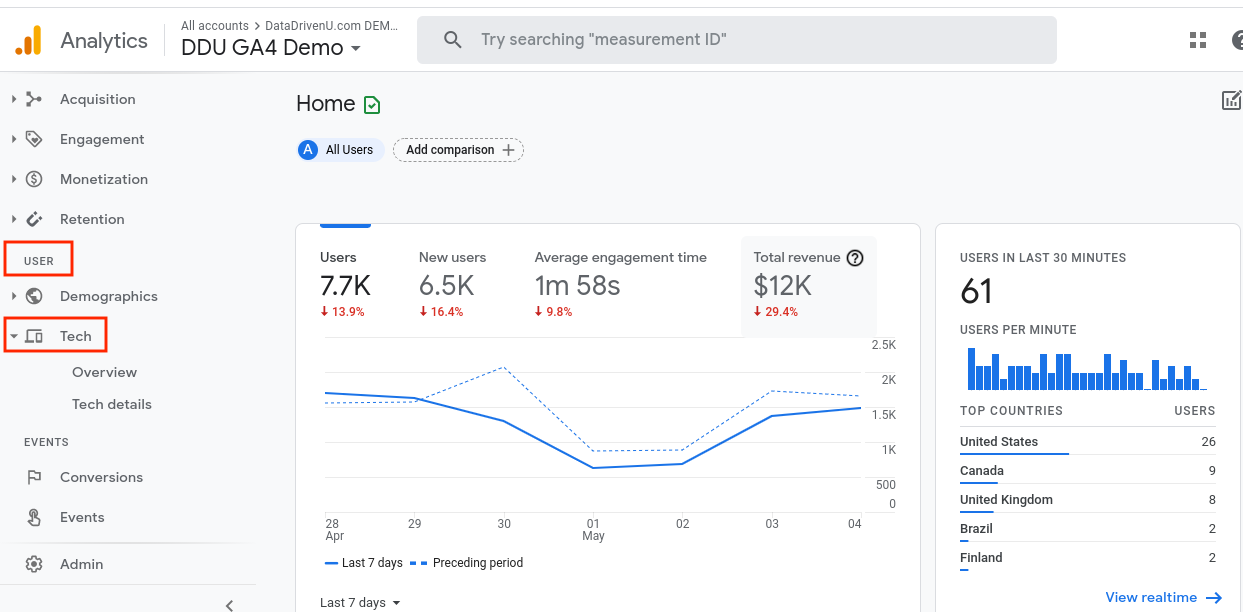Select Tech in the sidebar
The height and width of the screenshot is (612, 1243).
tap(76, 336)
